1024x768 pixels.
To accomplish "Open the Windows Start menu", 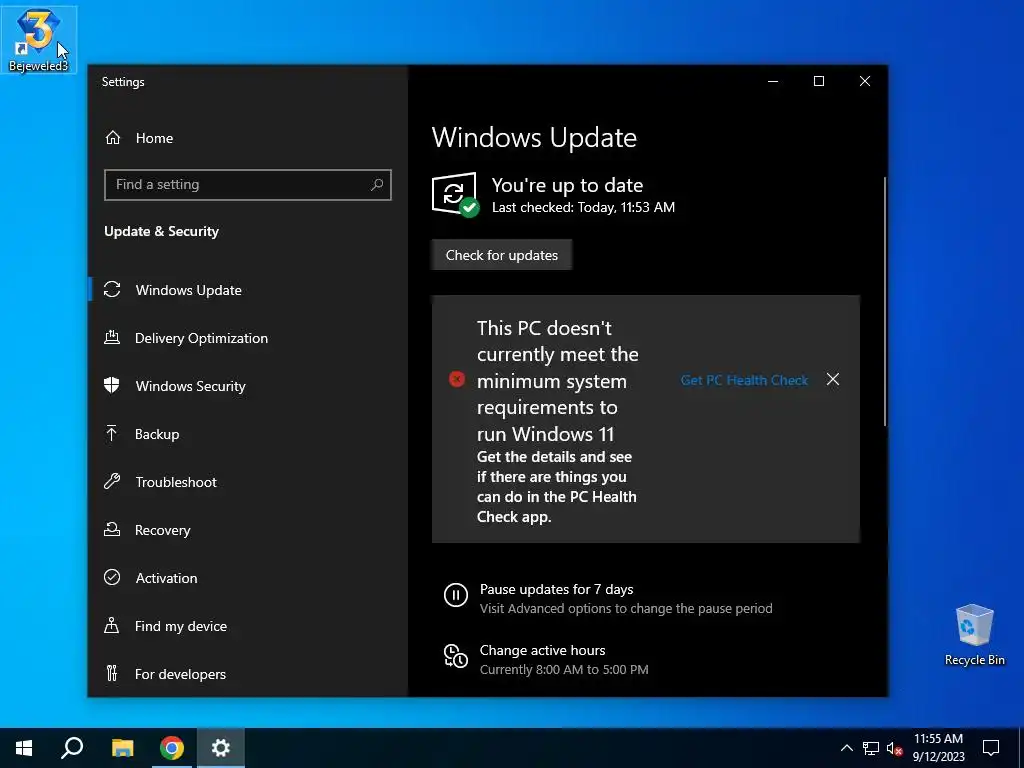I will [24, 748].
